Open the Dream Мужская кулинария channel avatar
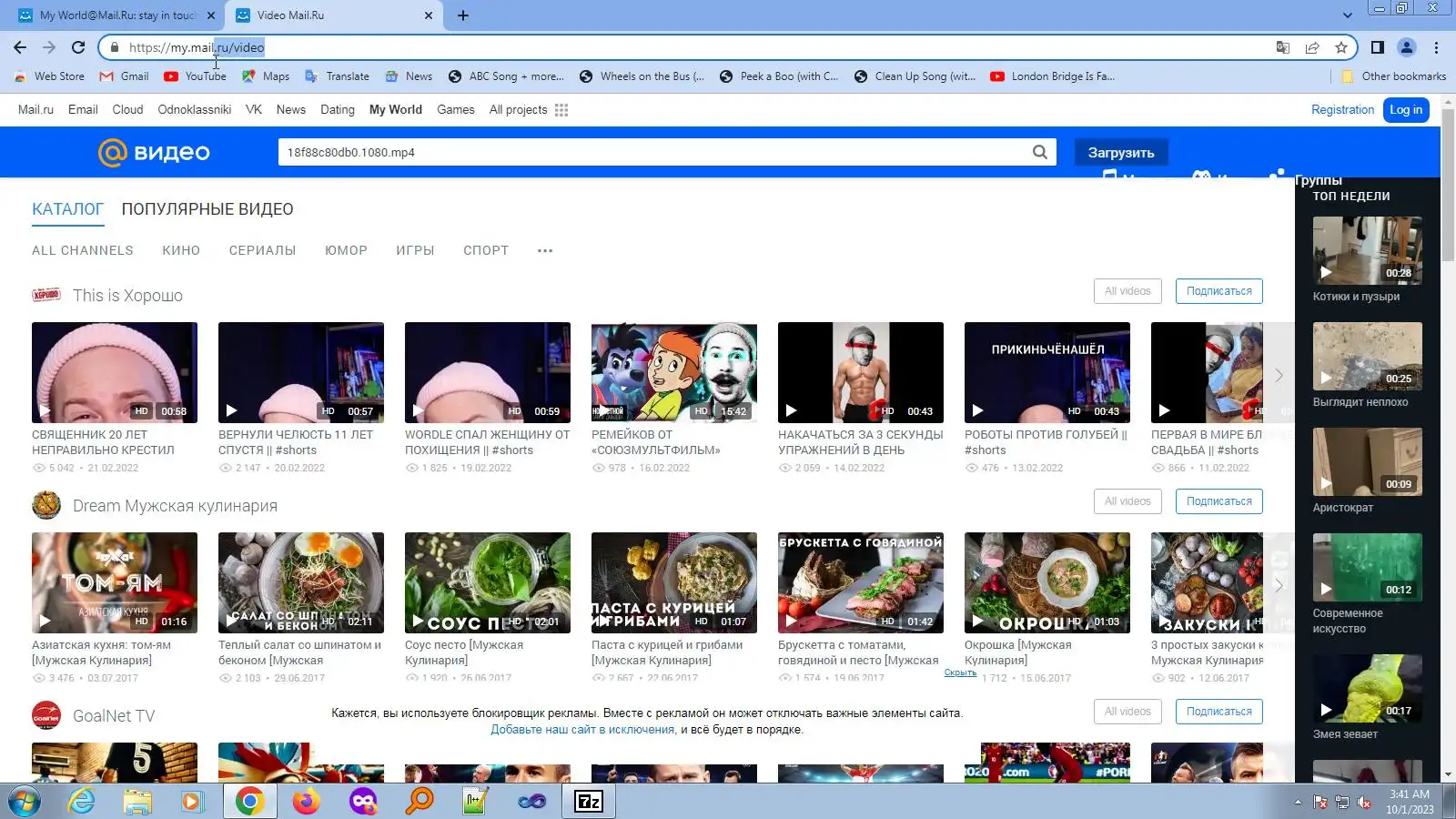This screenshot has height=819, width=1456. tap(46, 505)
